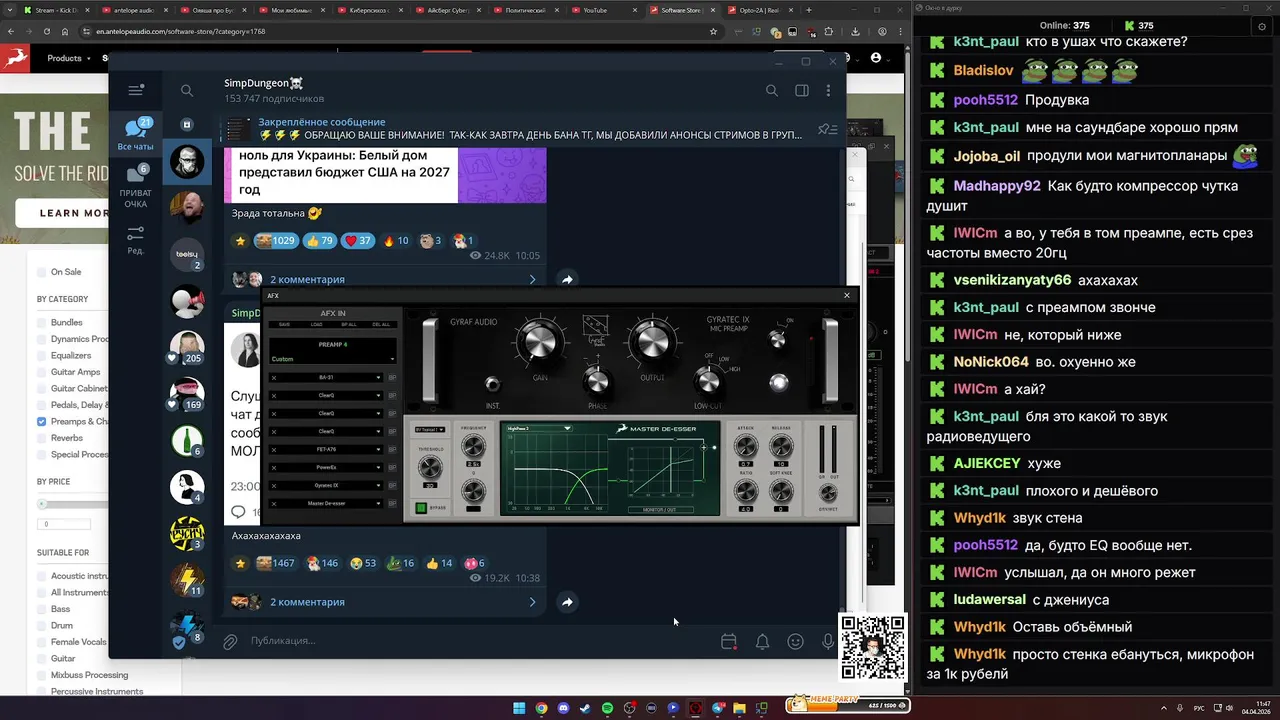Viewport: 1280px width, 720px height.
Task: Bypass Gyratec IX slot with BP
Action: click(x=392, y=485)
